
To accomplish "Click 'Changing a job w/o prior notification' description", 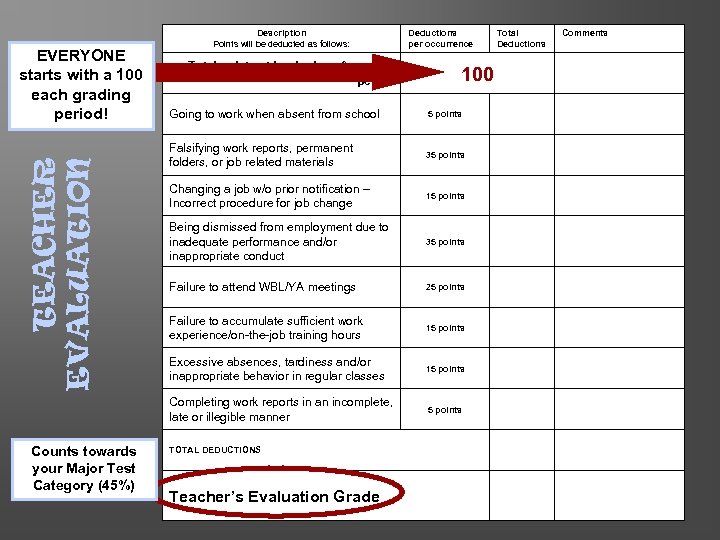I will tap(269, 196).
